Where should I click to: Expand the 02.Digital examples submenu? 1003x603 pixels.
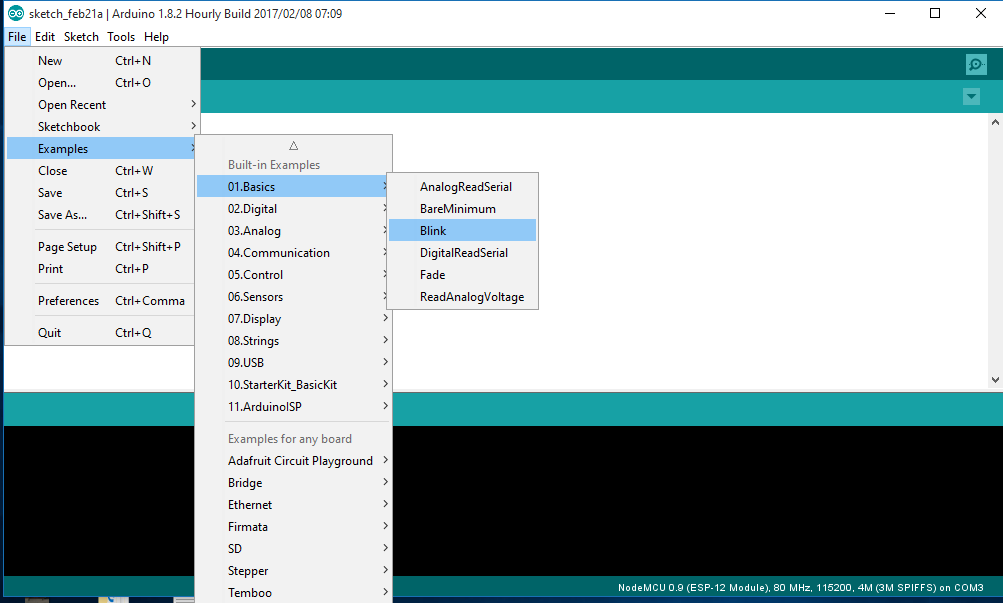pyautogui.click(x=294, y=208)
